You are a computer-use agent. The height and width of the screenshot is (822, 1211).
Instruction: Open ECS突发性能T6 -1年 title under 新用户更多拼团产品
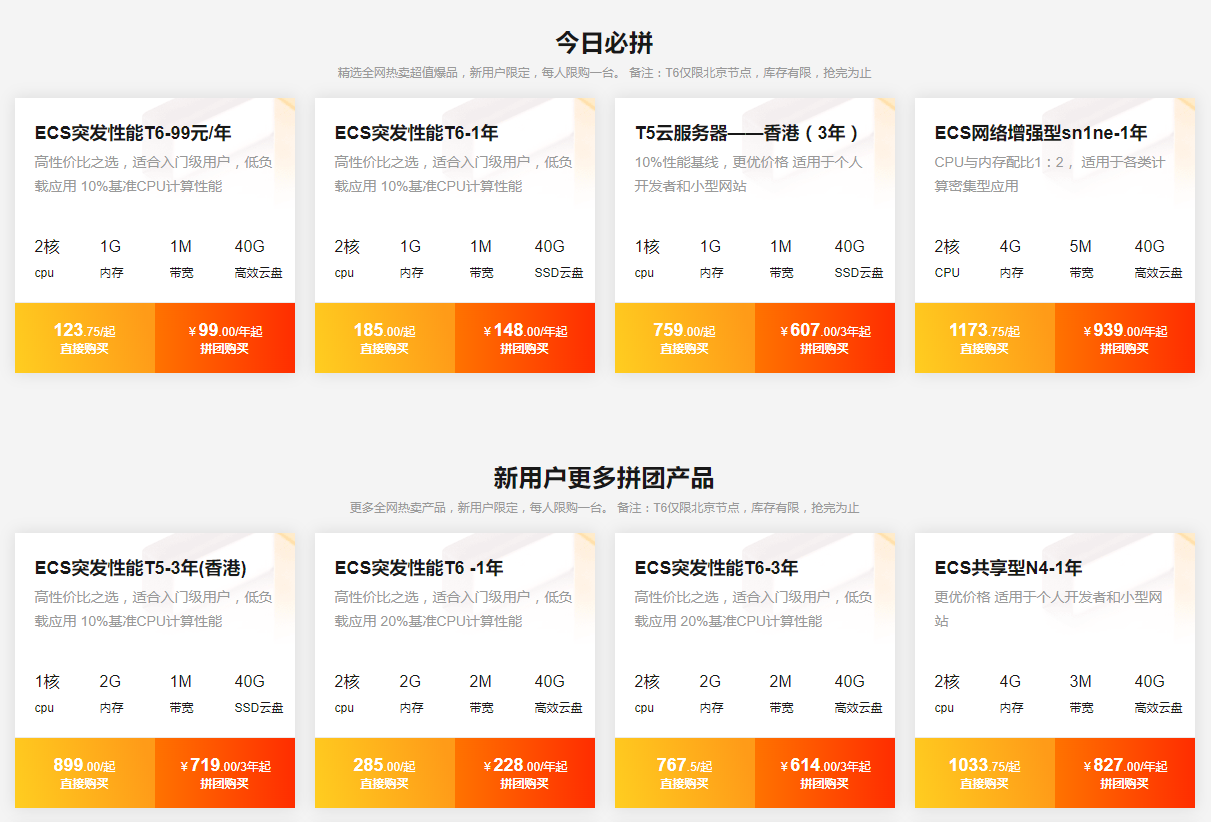pyautogui.click(x=418, y=568)
